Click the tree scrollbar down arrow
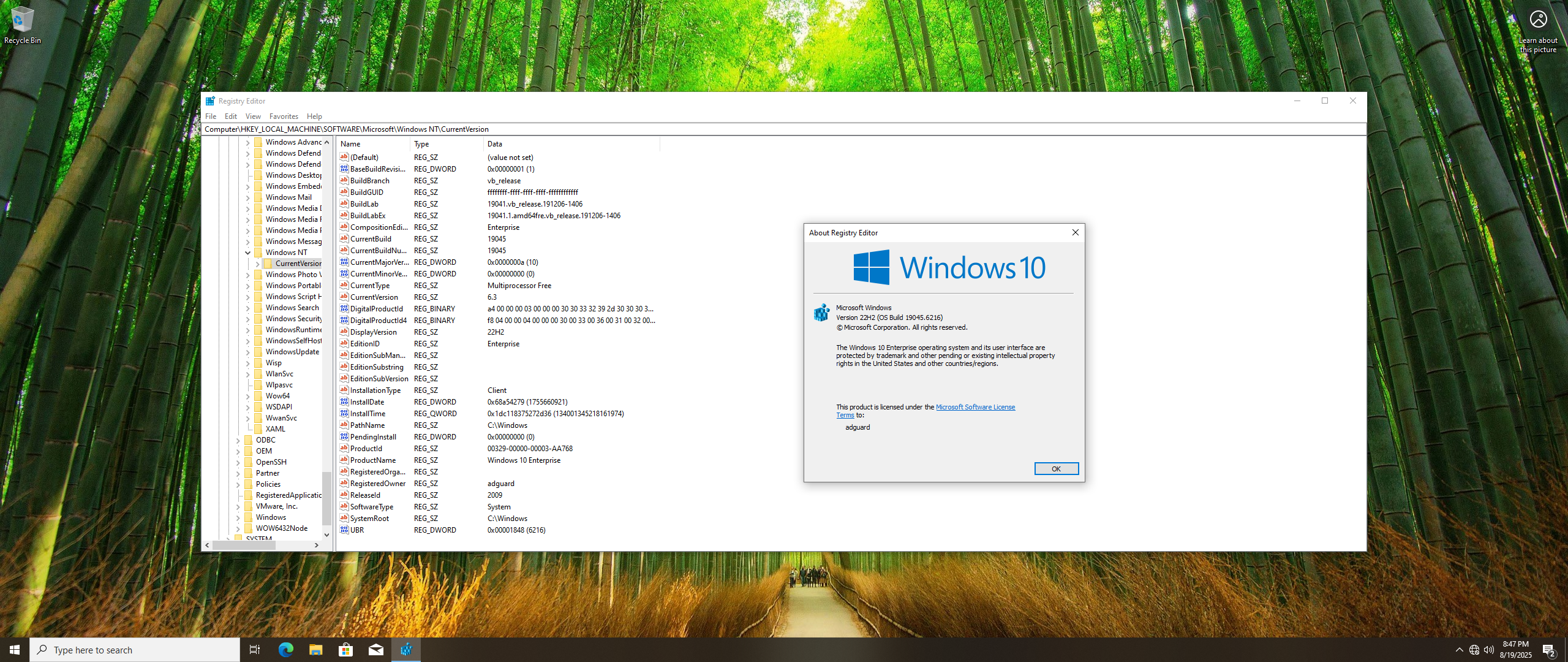The image size is (1568, 662). coord(327,535)
